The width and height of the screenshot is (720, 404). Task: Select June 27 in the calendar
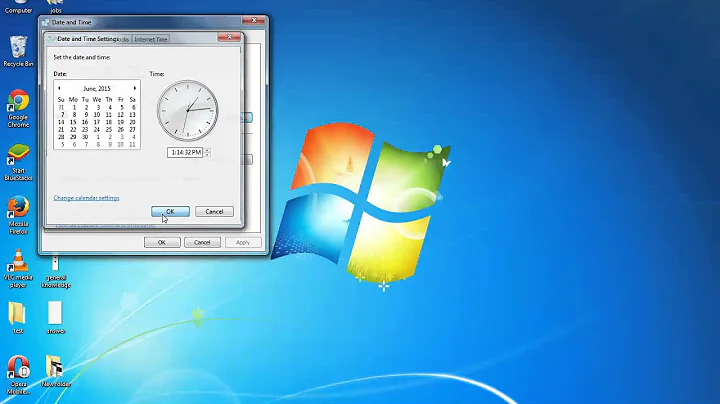[132, 129]
